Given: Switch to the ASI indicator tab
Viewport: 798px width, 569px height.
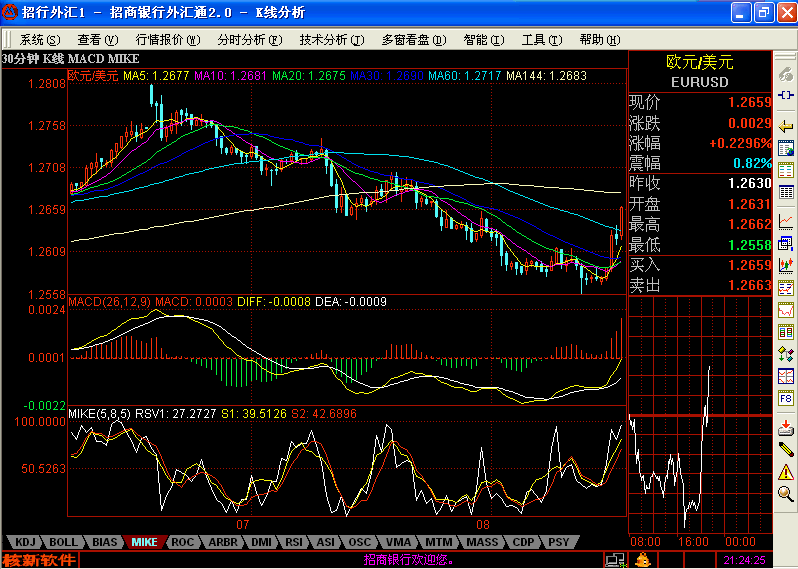Looking at the screenshot, I should pyautogui.click(x=326, y=542).
